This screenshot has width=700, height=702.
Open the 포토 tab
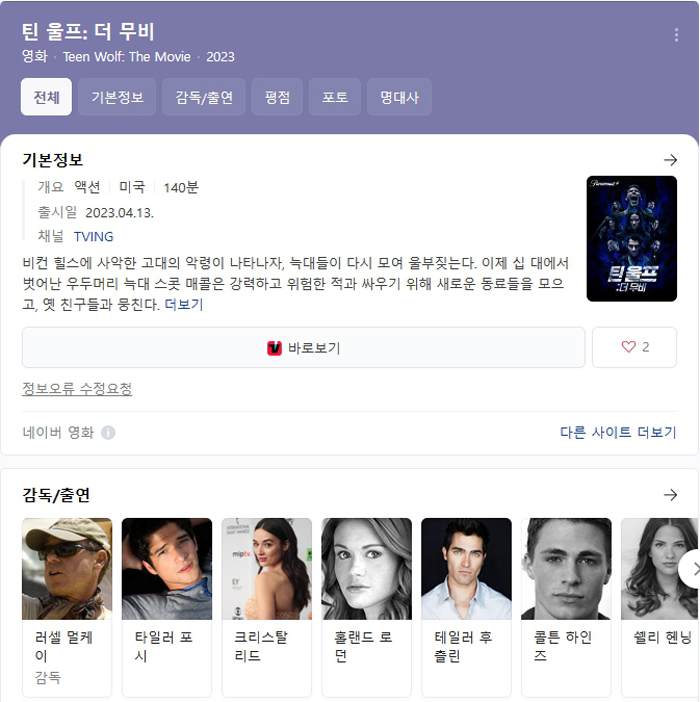(334, 97)
